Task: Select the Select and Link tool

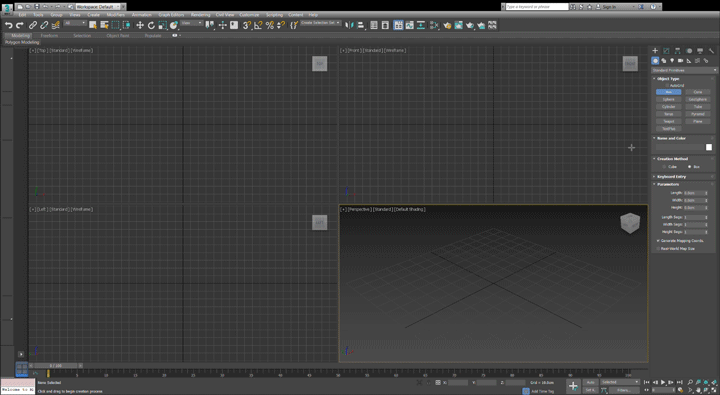Action: click(33, 25)
